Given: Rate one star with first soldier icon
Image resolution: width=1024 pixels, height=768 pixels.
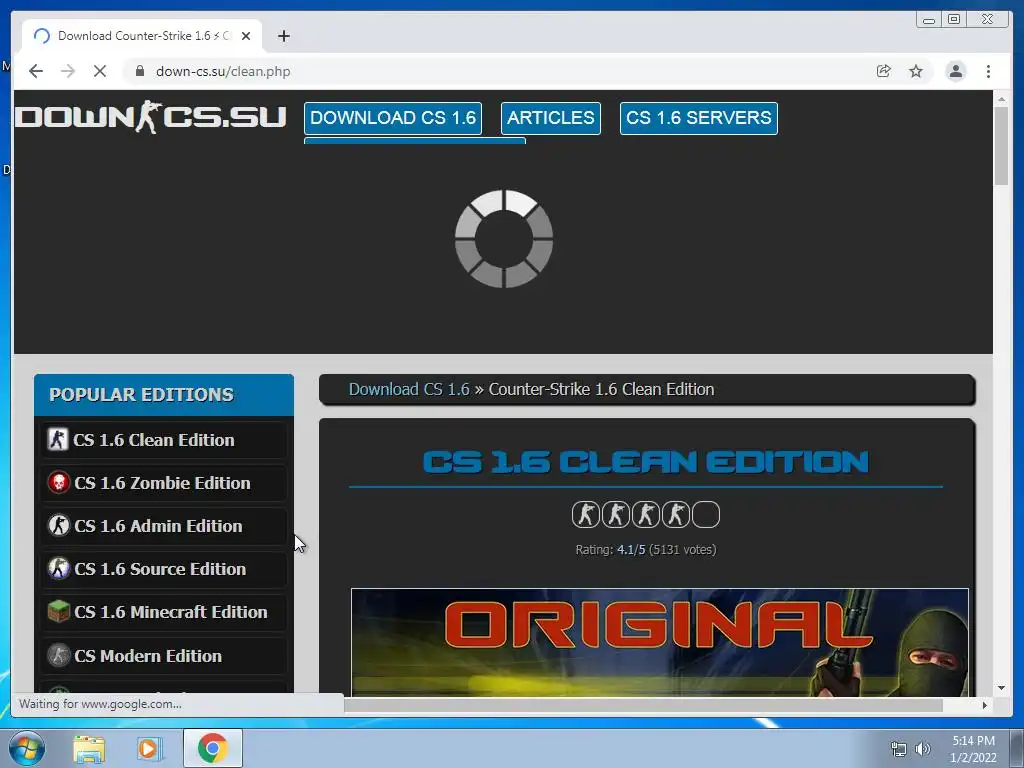Looking at the screenshot, I should (586, 515).
